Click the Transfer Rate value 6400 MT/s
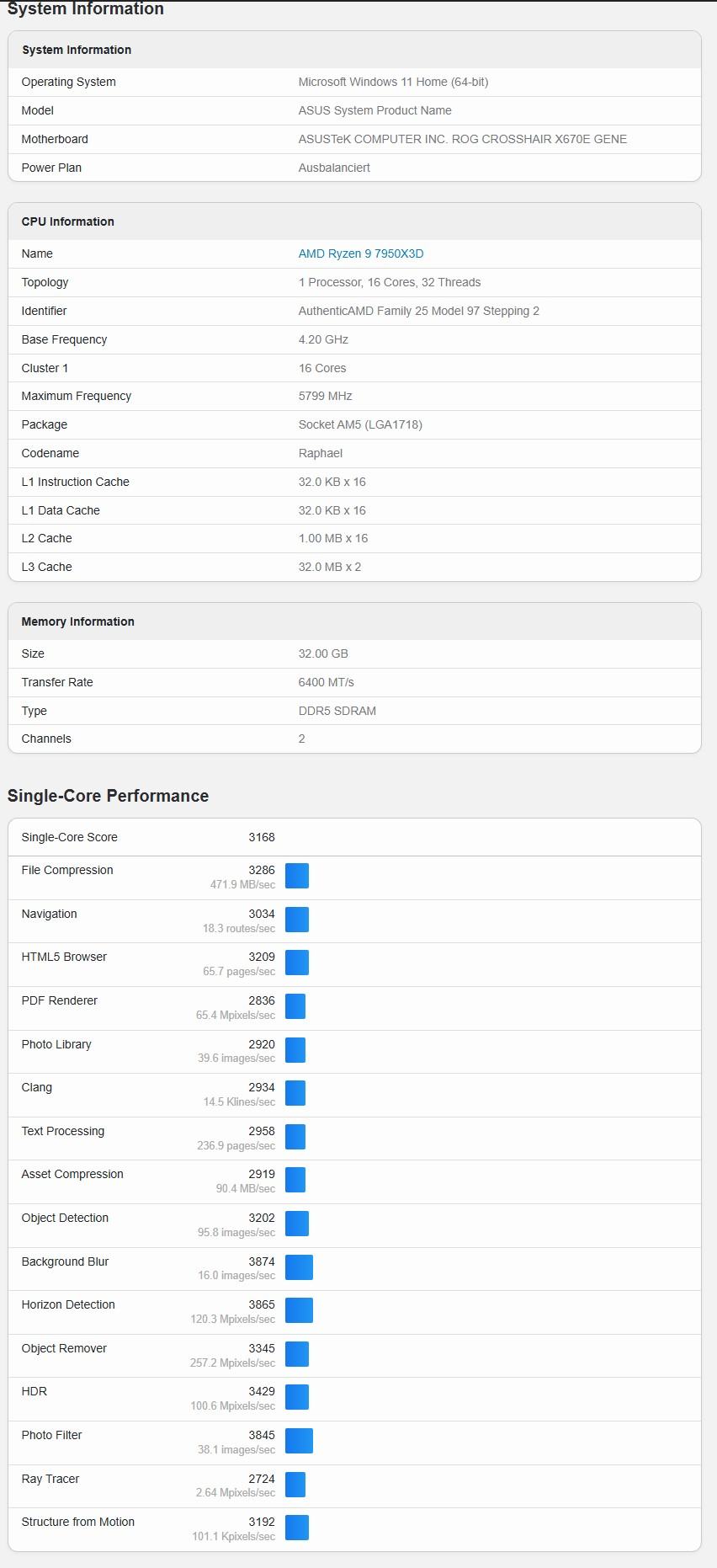The width and height of the screenshot is (717, 1568). (x=326, y=682)
